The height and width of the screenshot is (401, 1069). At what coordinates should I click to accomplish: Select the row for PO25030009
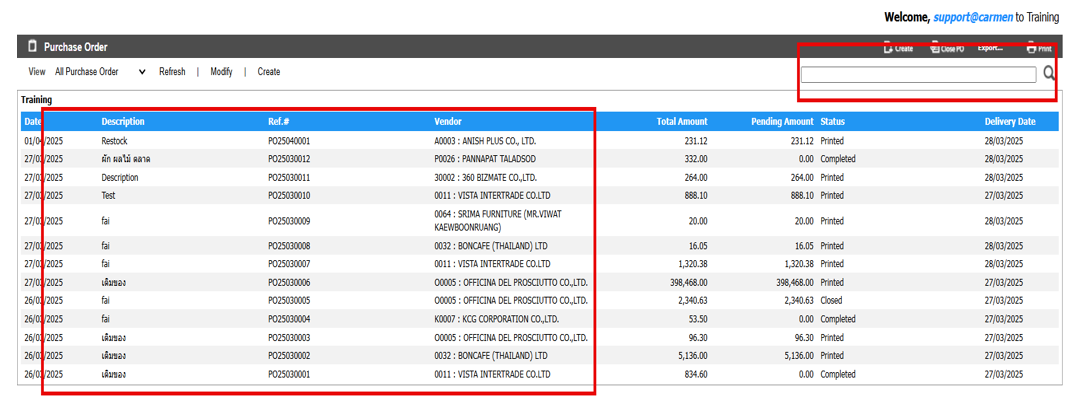pos(289,221)
